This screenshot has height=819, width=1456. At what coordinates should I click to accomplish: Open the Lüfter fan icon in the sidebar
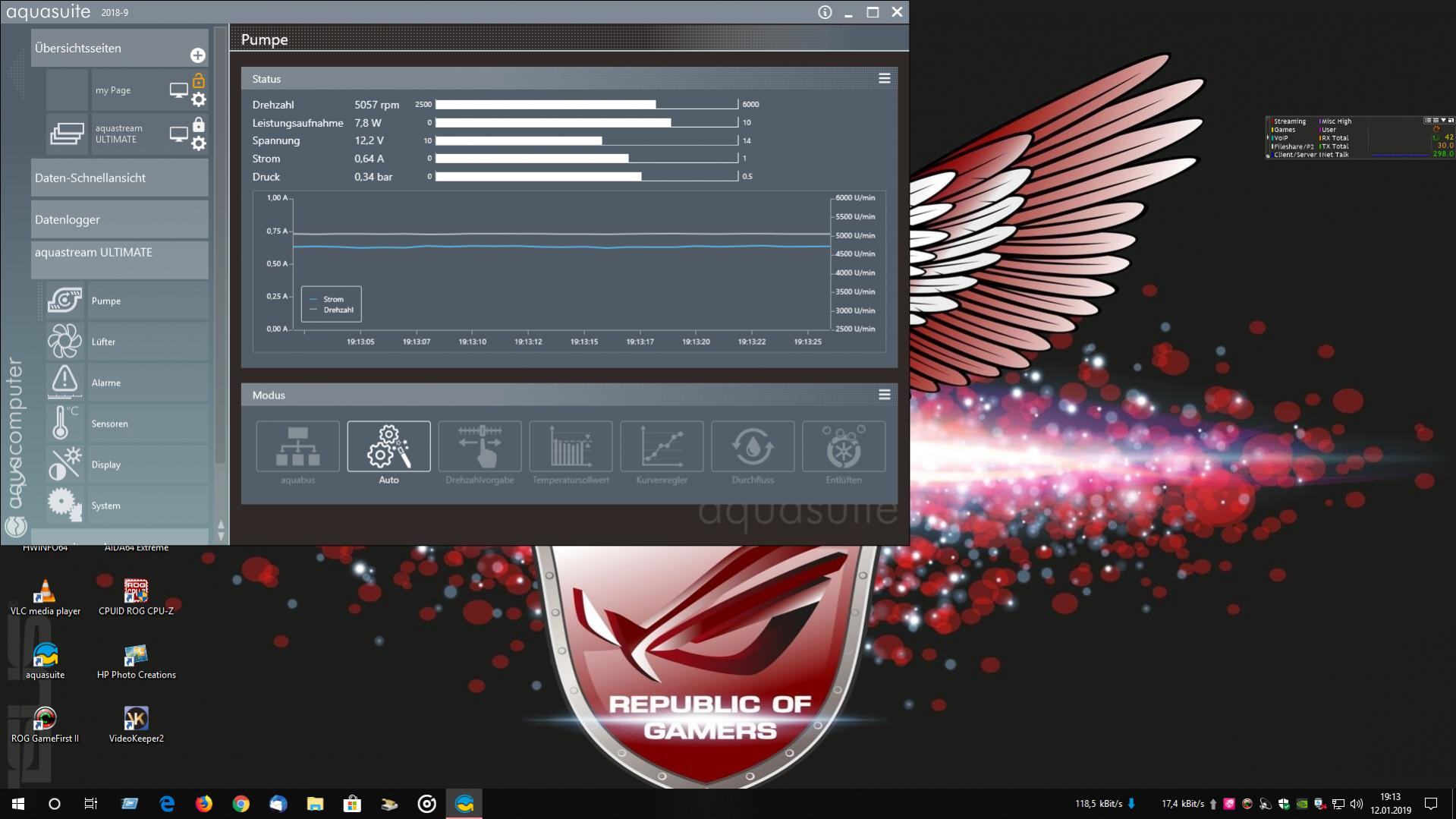pos(64,342)
